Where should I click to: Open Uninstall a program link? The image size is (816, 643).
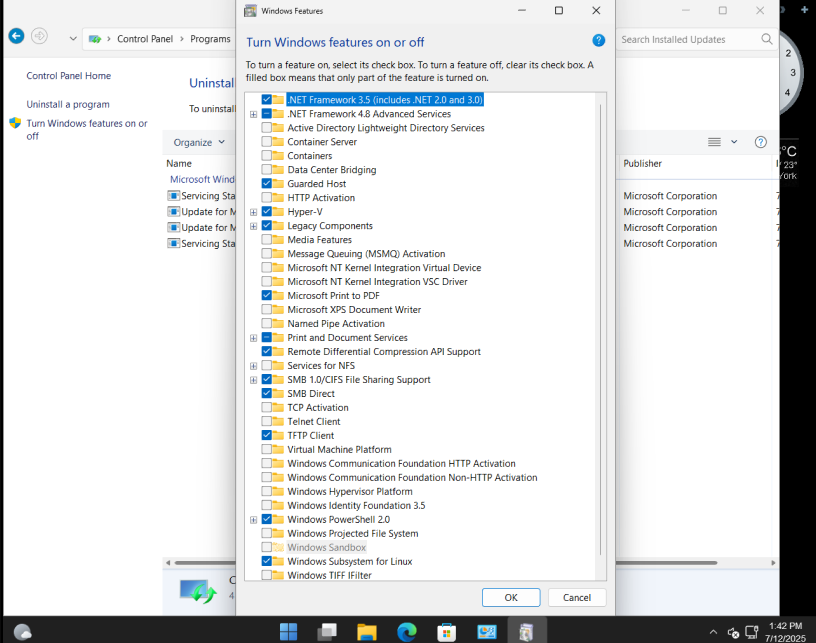point(68,104)
